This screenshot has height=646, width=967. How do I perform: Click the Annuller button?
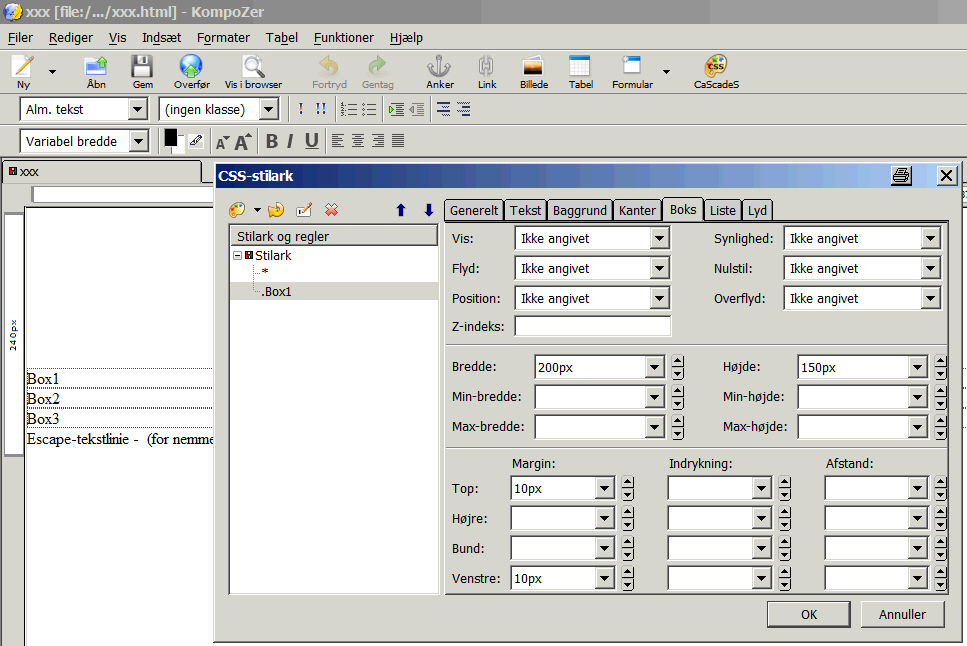pyautogui.click(x=900, y=614)
